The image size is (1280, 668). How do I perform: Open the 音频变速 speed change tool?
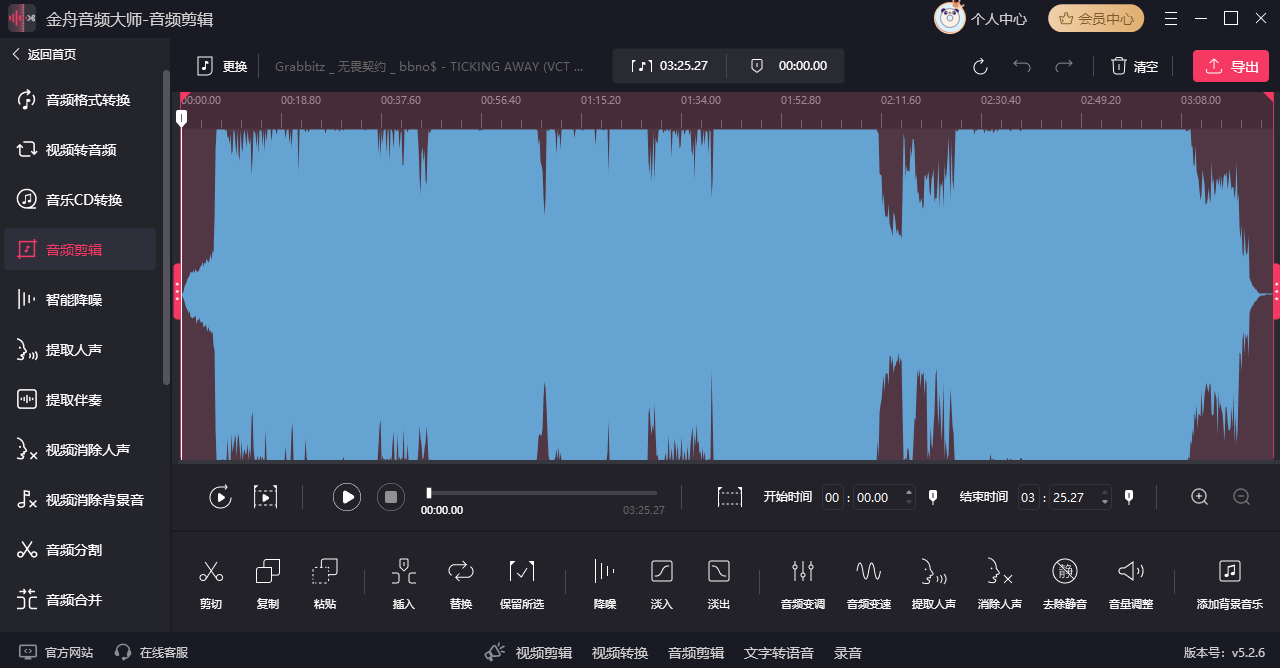point(868,584)
